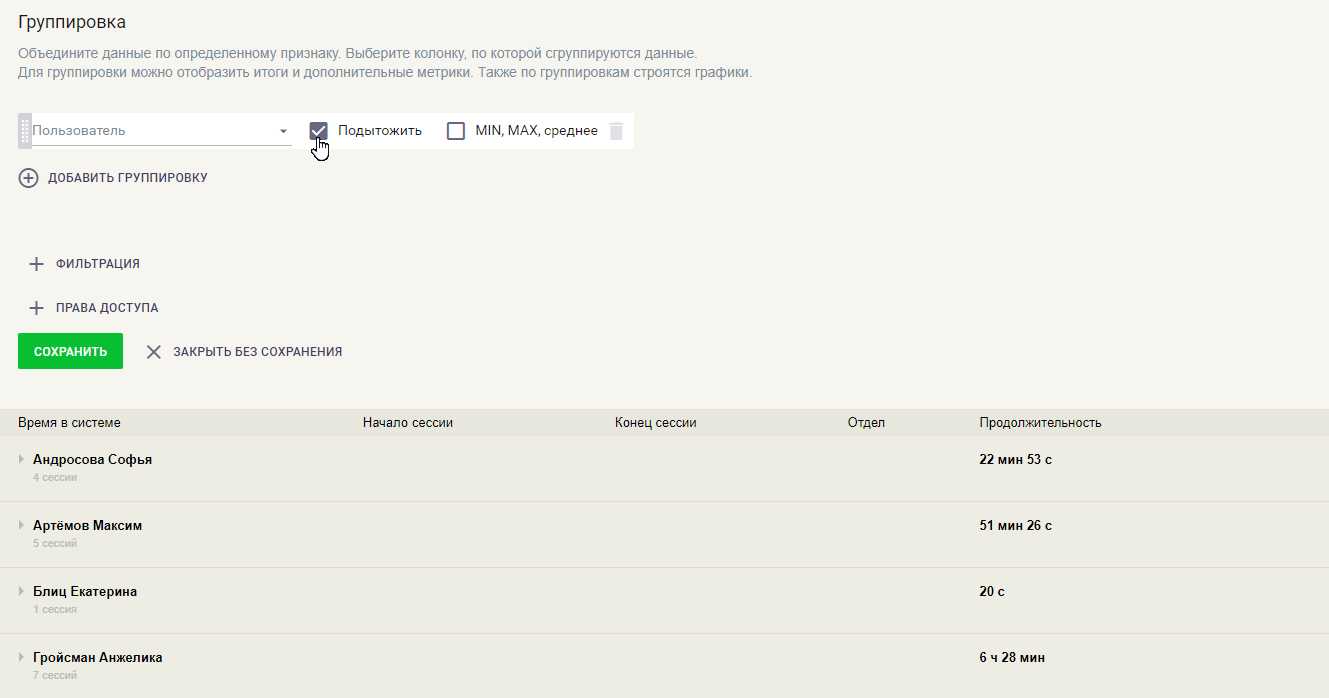Screen dimensions: 1329x698
Task: Click the plus icon next to Права доступа
Action: tap(36, 308)
